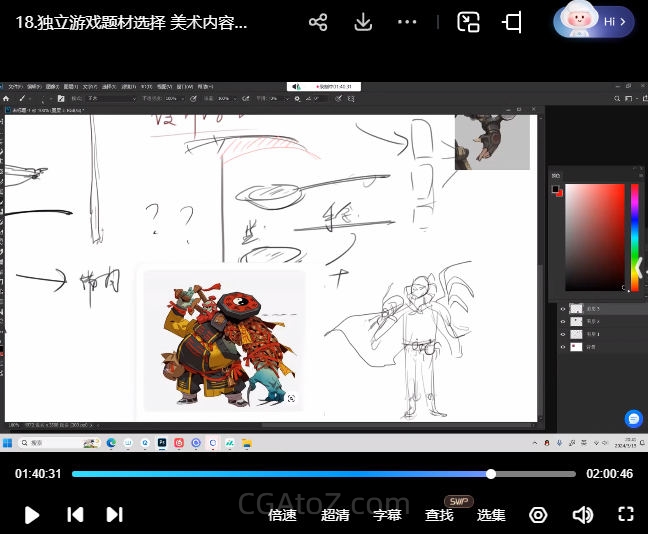The image size is (648, 534).
Task: Toggle subtitles with the 字幕 button
Action: [387, 515]
